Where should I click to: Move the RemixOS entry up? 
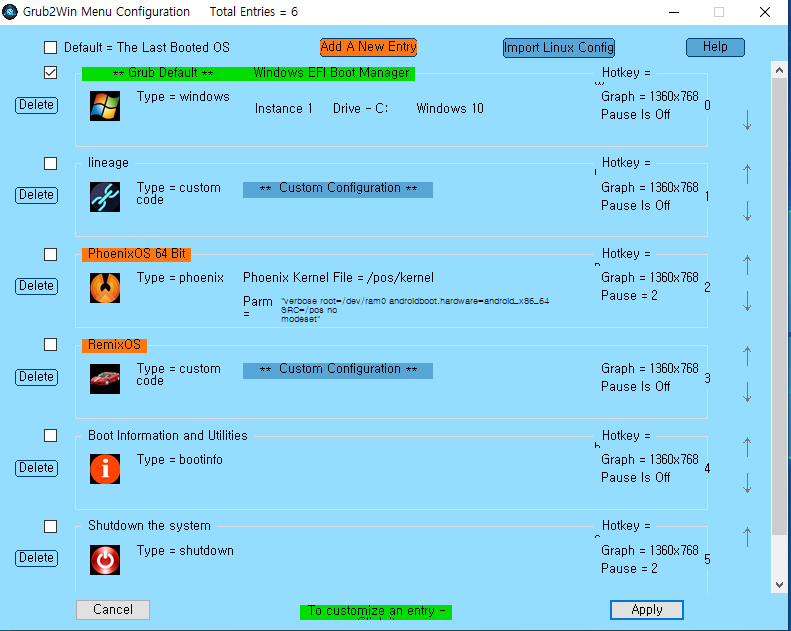(747, 356)
